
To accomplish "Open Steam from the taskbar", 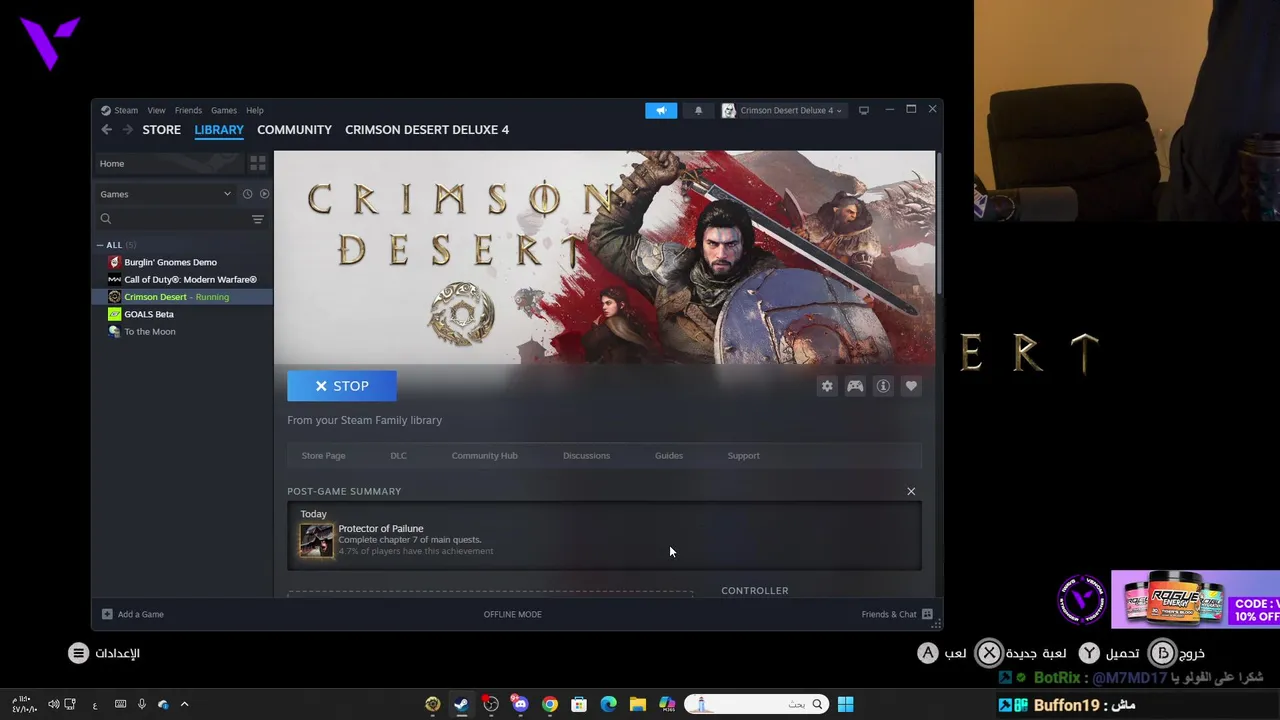I will click(461, 704).
